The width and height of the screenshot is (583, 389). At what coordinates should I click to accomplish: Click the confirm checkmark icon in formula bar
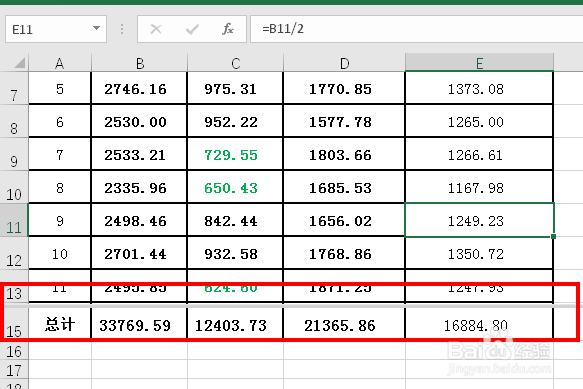click(192, 29)
